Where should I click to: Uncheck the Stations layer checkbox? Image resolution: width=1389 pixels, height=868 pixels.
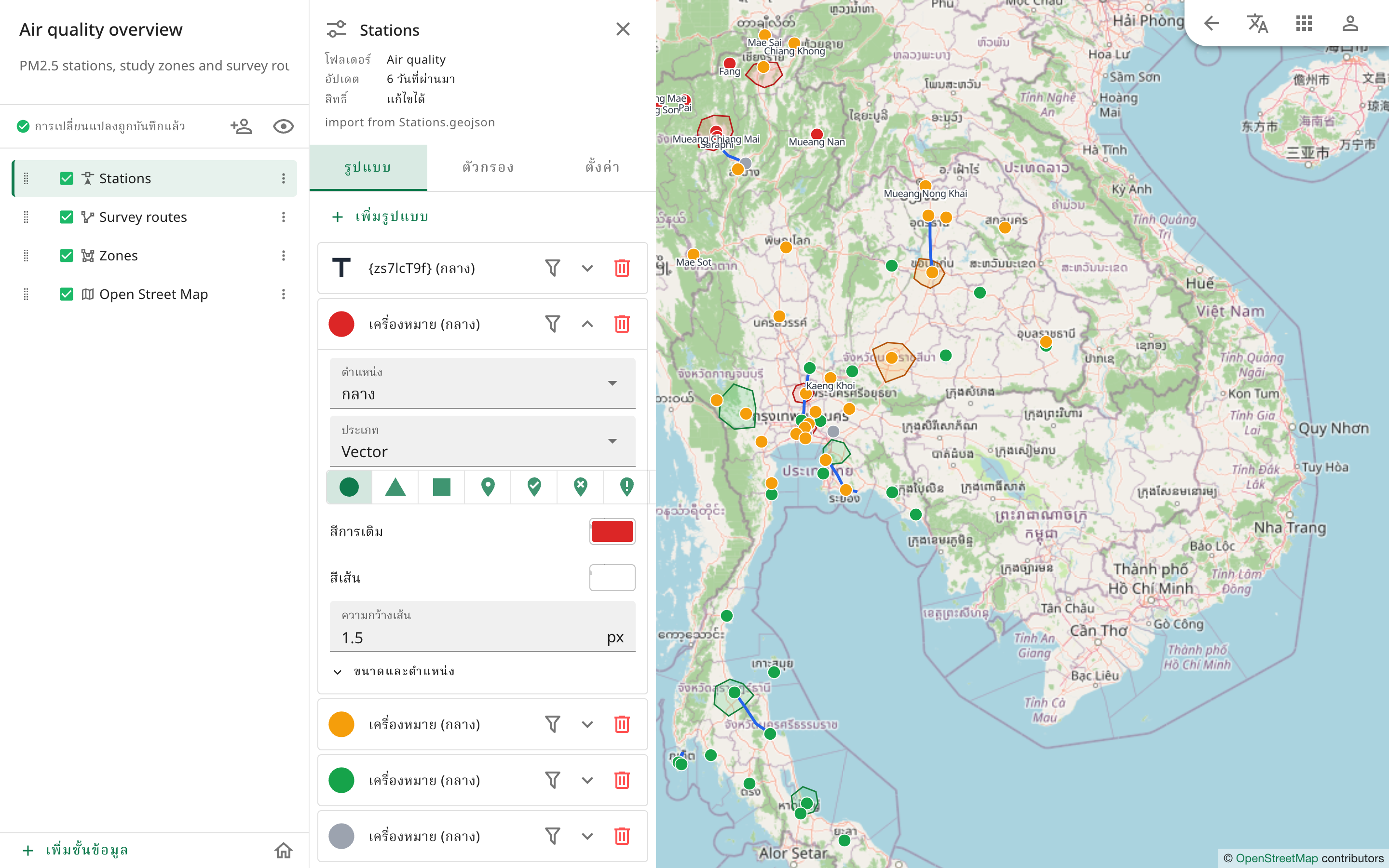[67, 178]
